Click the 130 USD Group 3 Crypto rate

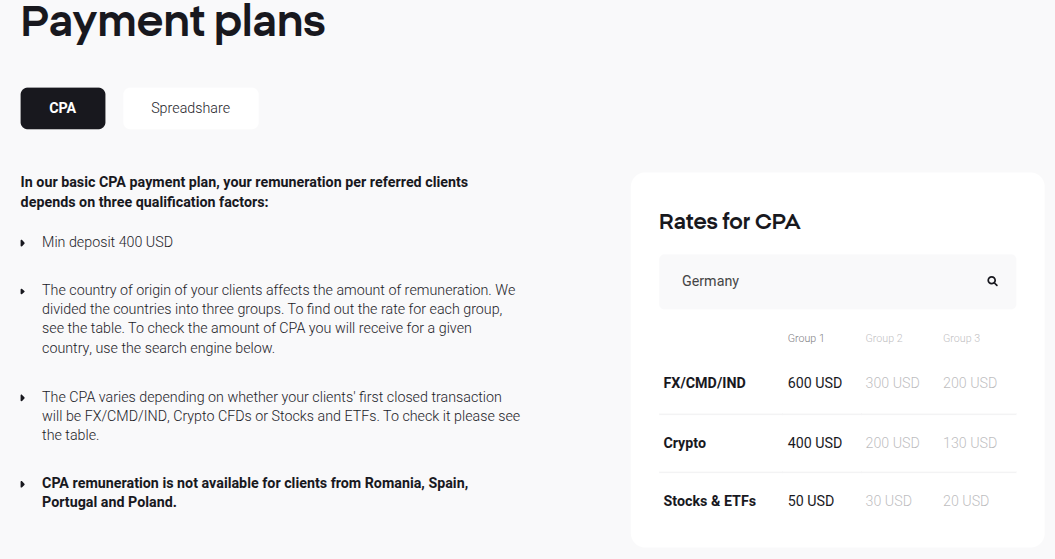coord(969,443)
